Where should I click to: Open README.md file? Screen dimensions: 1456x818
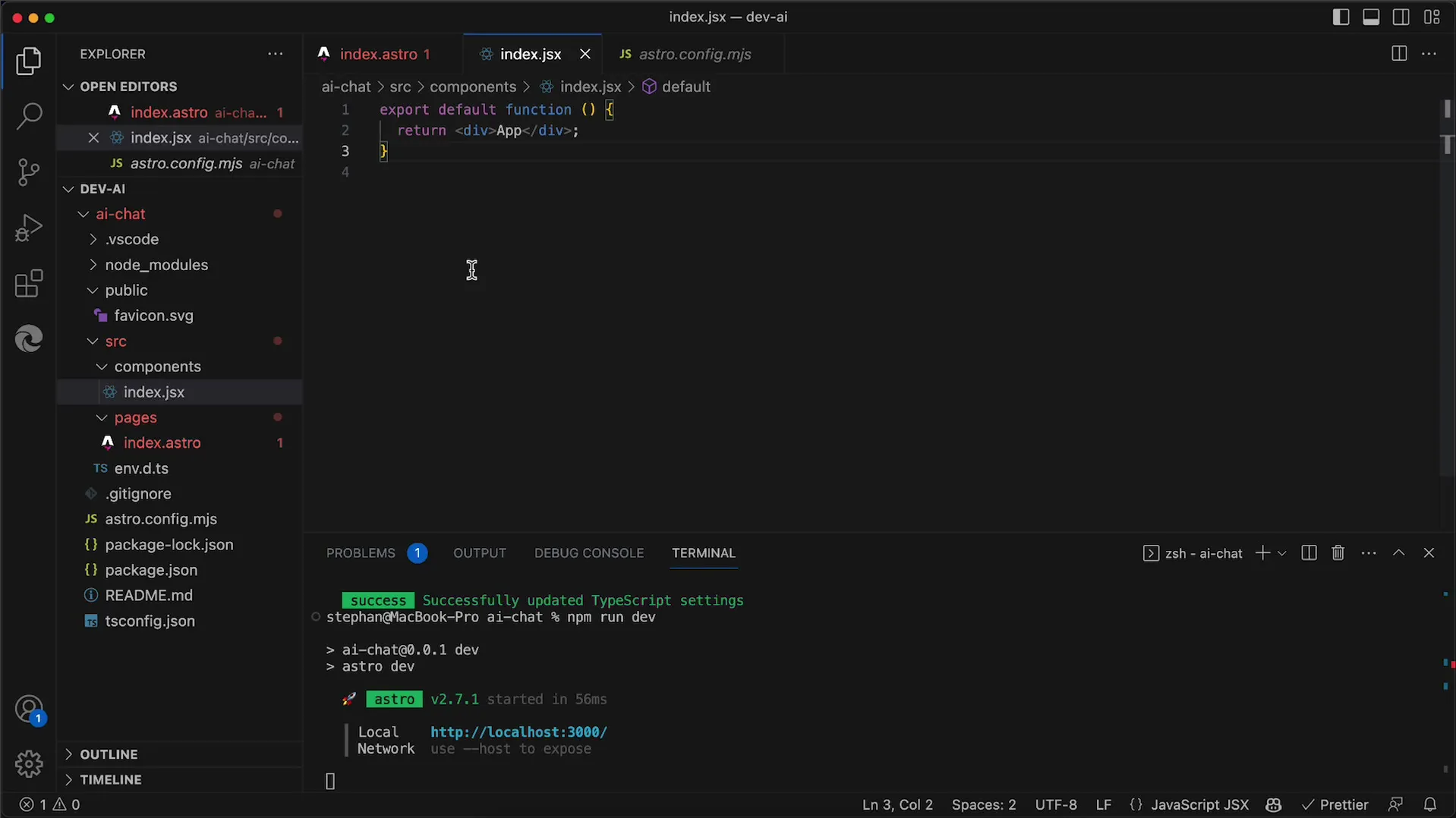pyautogui.click(x=149, y=596)
